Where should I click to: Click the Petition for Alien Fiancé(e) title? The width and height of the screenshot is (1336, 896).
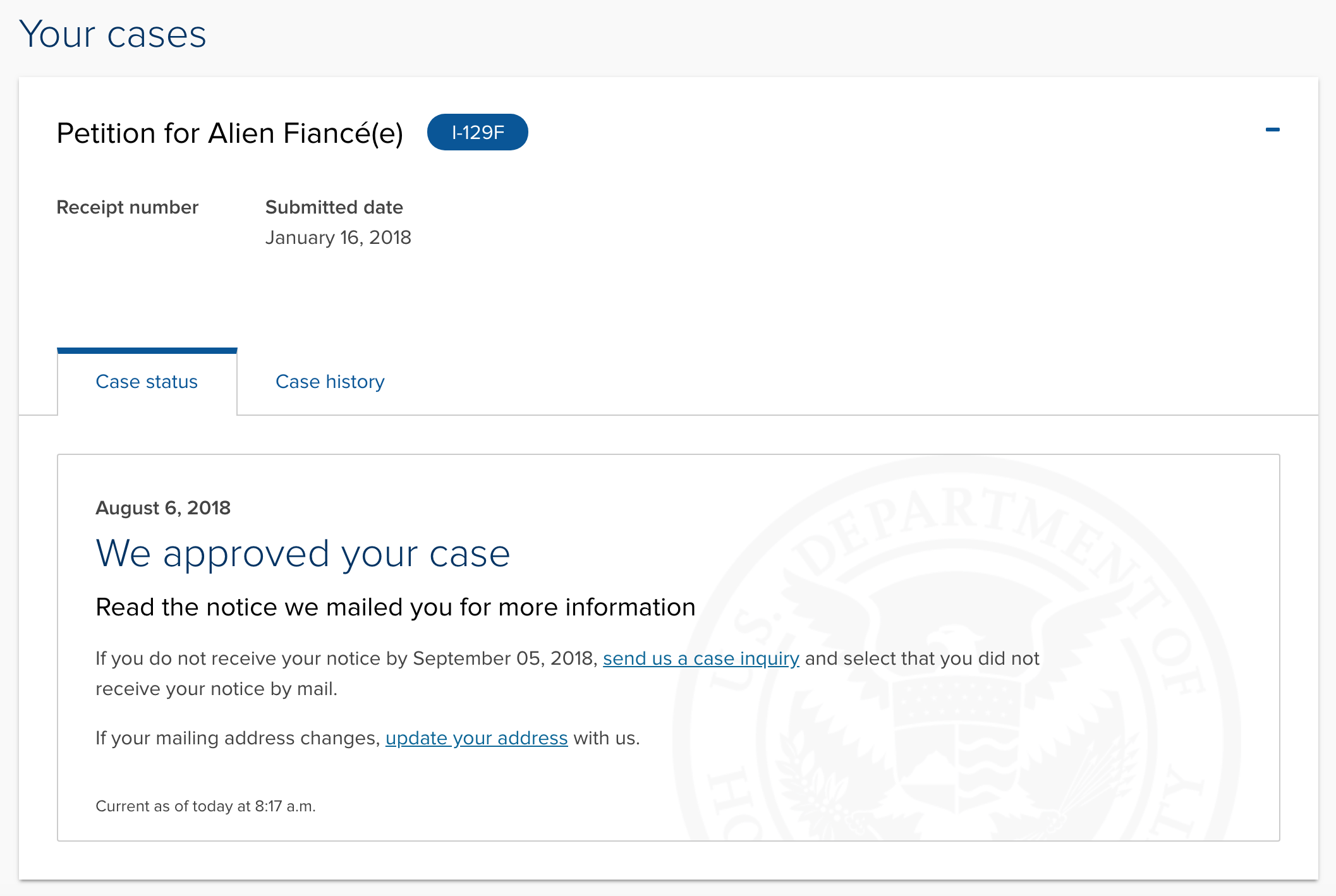pyautogui.click(x=230, y=133)
